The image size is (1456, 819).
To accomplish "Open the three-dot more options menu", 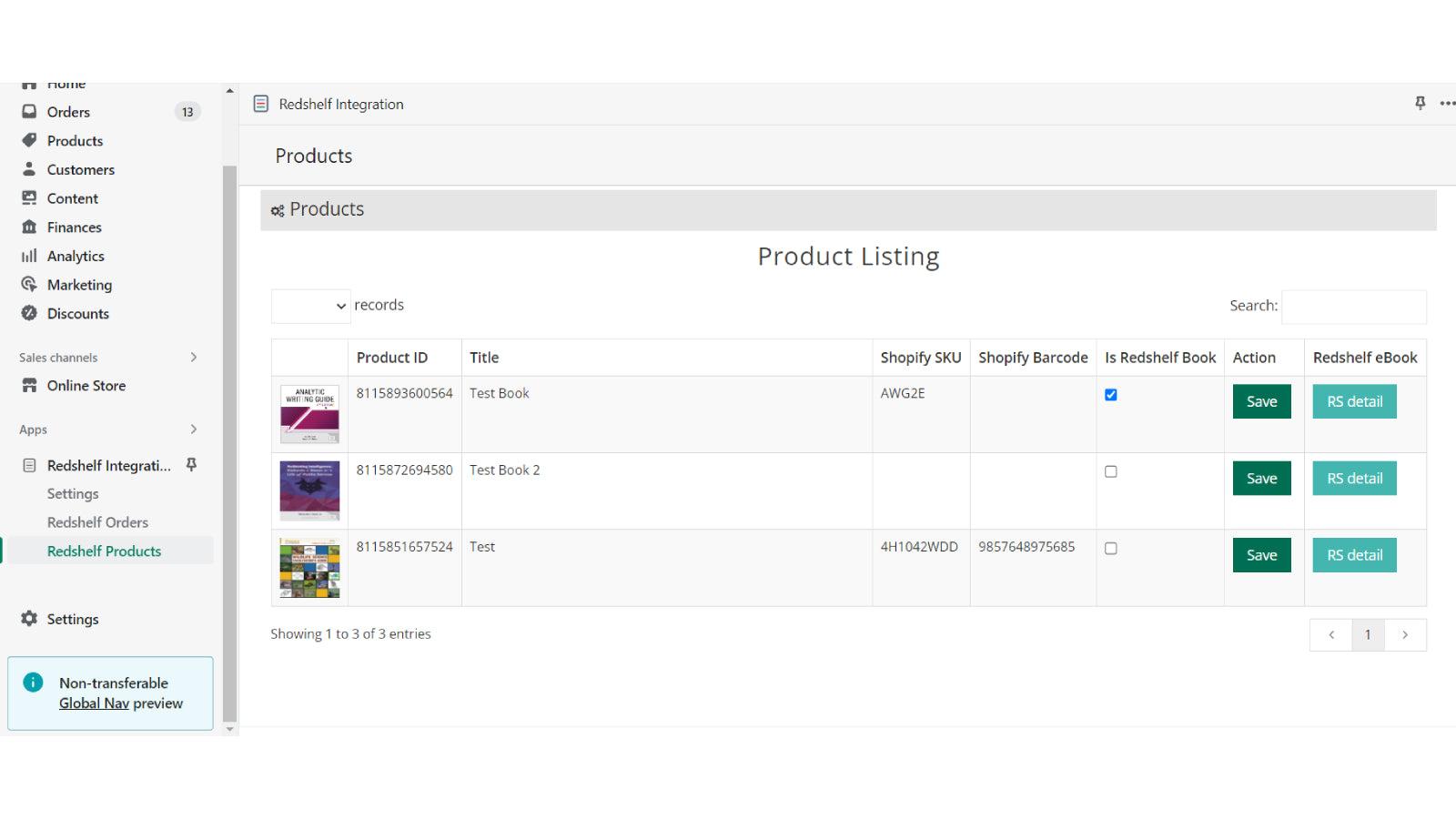I will click(1447, 104).
